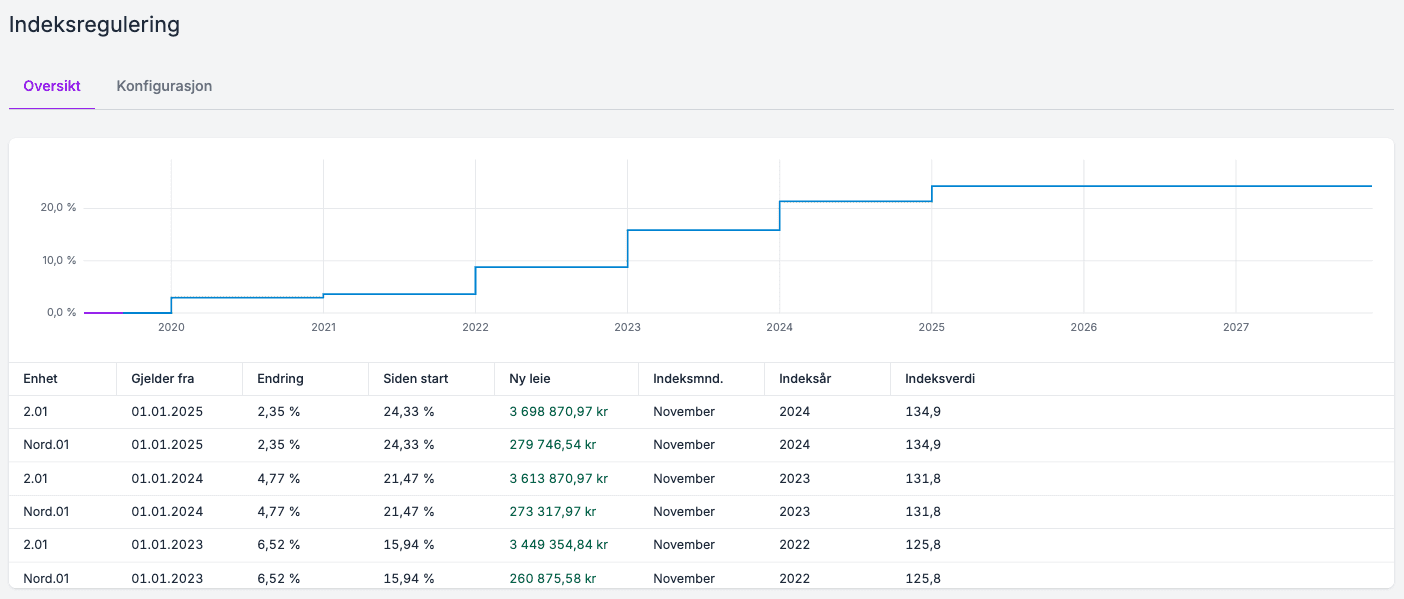Click the chart step at 2022
The width and height of the screenshot is (1404, 599).
[x=476, y=280]
